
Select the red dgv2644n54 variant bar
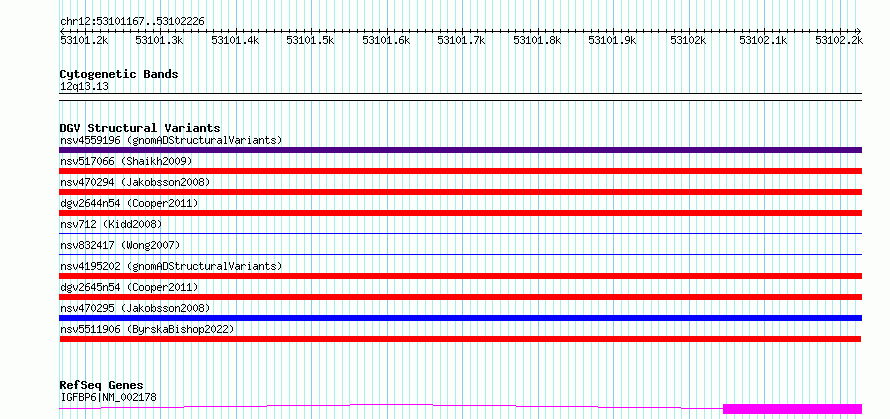click(460, 213)
